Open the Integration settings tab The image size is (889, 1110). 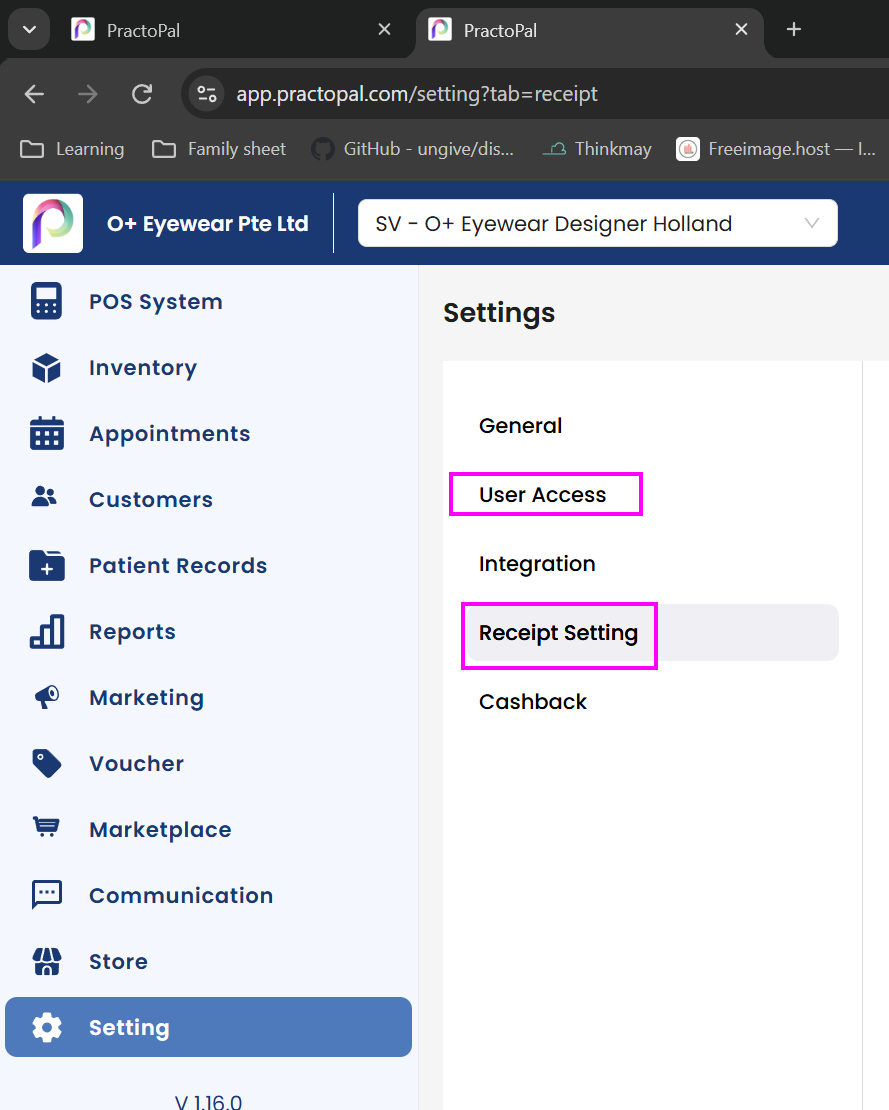click(x=537, y=563)
